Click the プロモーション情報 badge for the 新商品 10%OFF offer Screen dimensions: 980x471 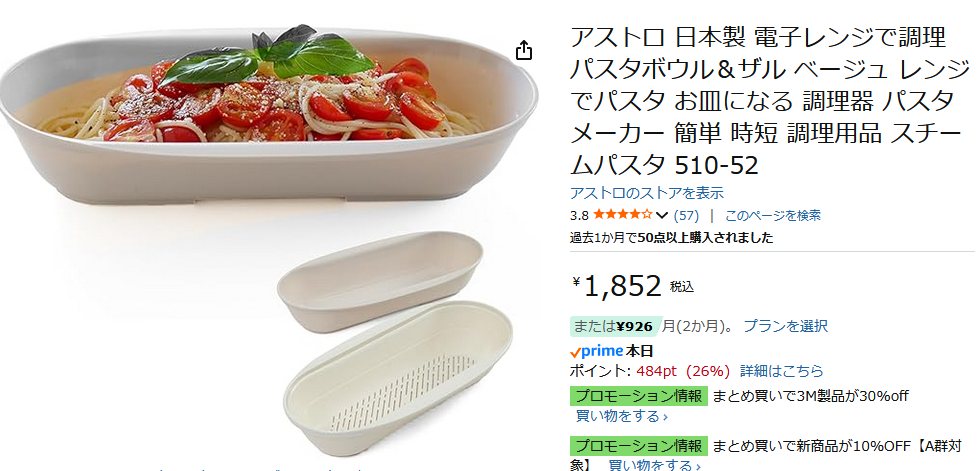point(638,445)
